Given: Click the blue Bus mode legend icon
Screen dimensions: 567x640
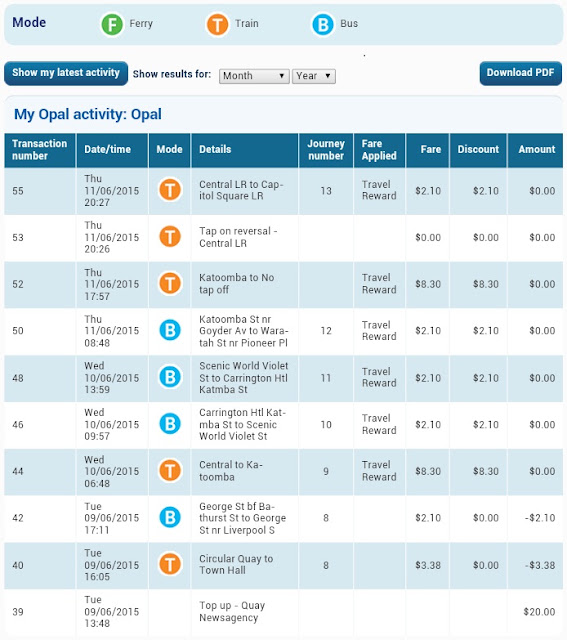Looking at the screenshot, I should point(322,24).
